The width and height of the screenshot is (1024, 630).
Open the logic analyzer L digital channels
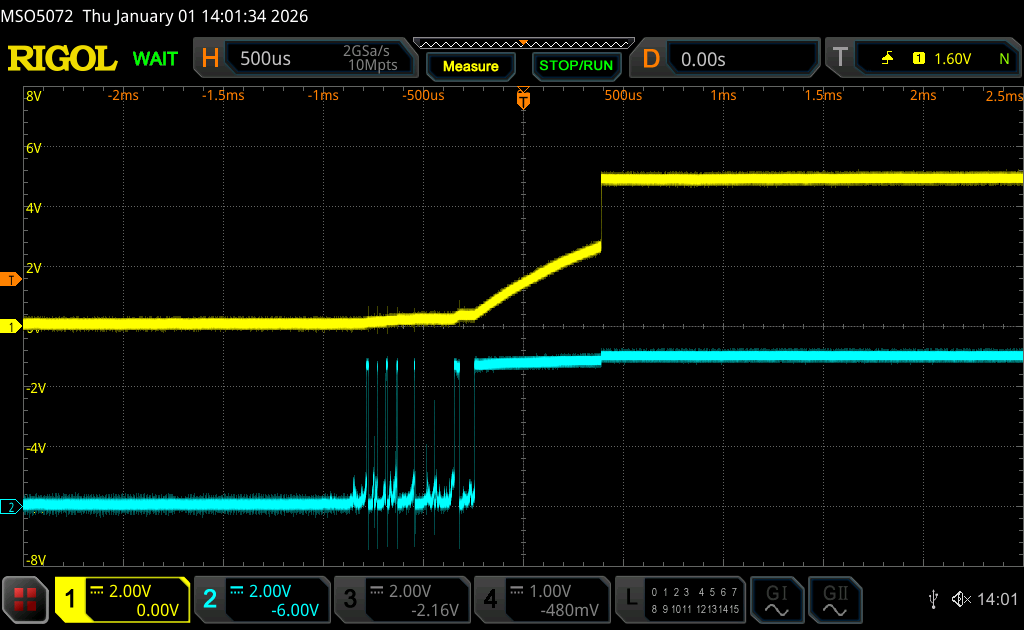(680, 599)
